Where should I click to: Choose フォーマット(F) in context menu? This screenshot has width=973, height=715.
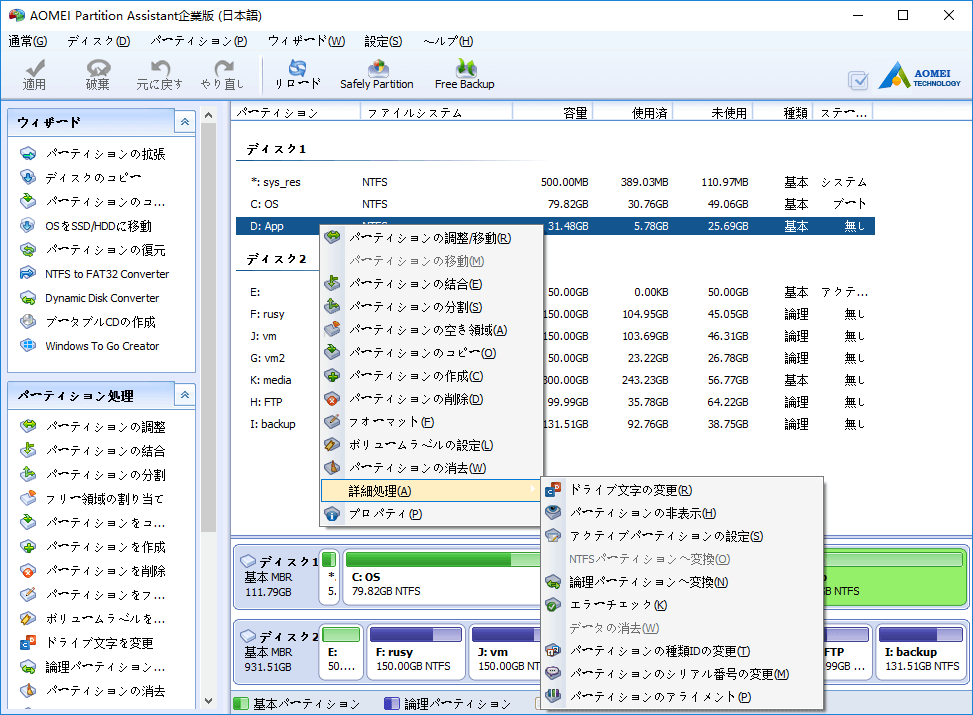(x=431, y=422)
